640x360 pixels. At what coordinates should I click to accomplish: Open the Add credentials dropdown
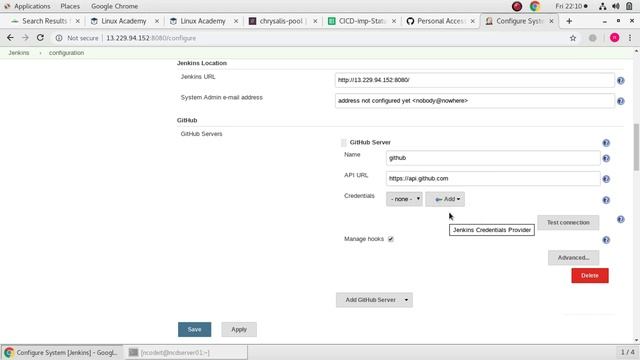click(x=445, y=199)
